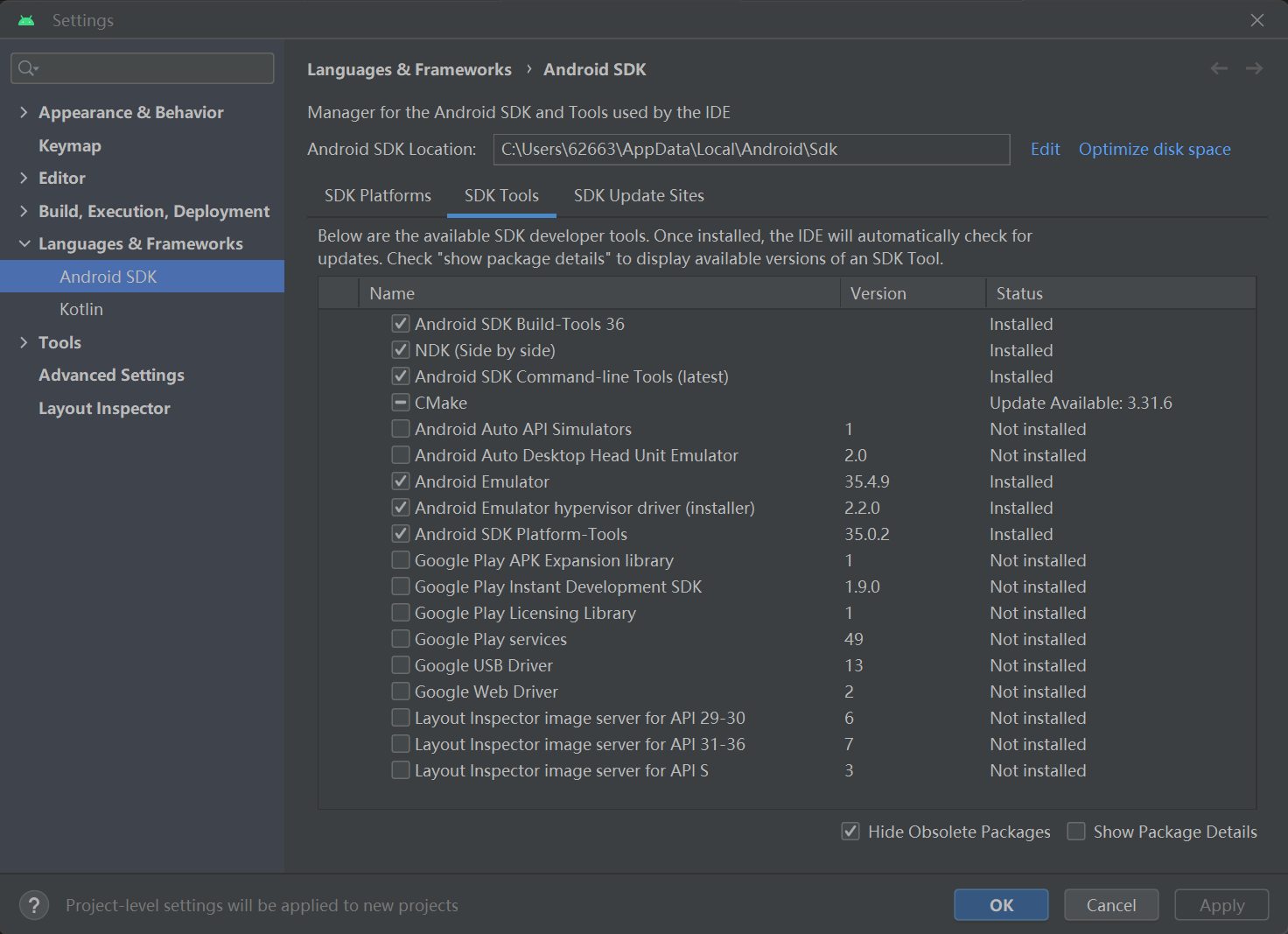This screenshot has width=1288, height=934.
Task: Focus the settings search field
Action: click(x=142, y=68)
